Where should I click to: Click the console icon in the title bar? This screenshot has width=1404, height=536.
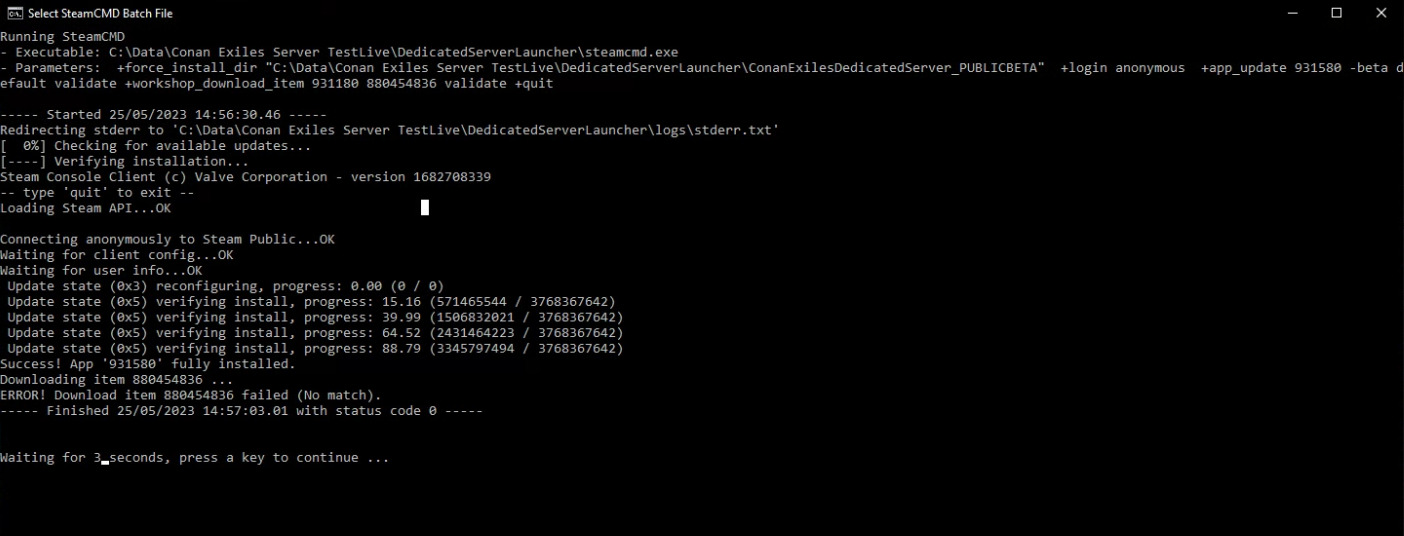[x=15, y=13]
